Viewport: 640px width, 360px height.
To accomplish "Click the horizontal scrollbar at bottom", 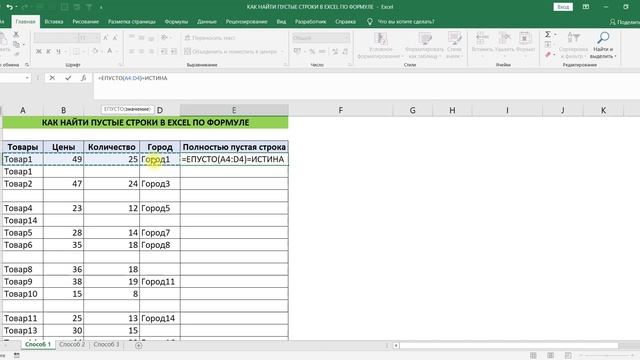I will [x=508, y=345].
